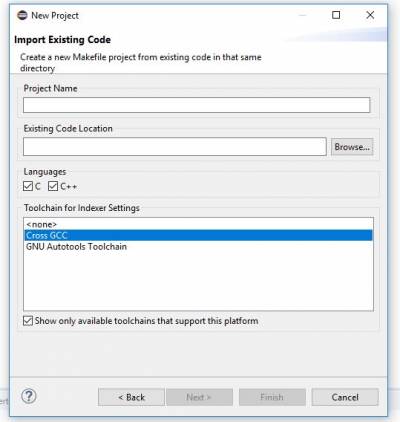The height and width of the screenshot is (422, 400).
Task: Click empty area of toolchain list
Action: (x=198, y=282)
